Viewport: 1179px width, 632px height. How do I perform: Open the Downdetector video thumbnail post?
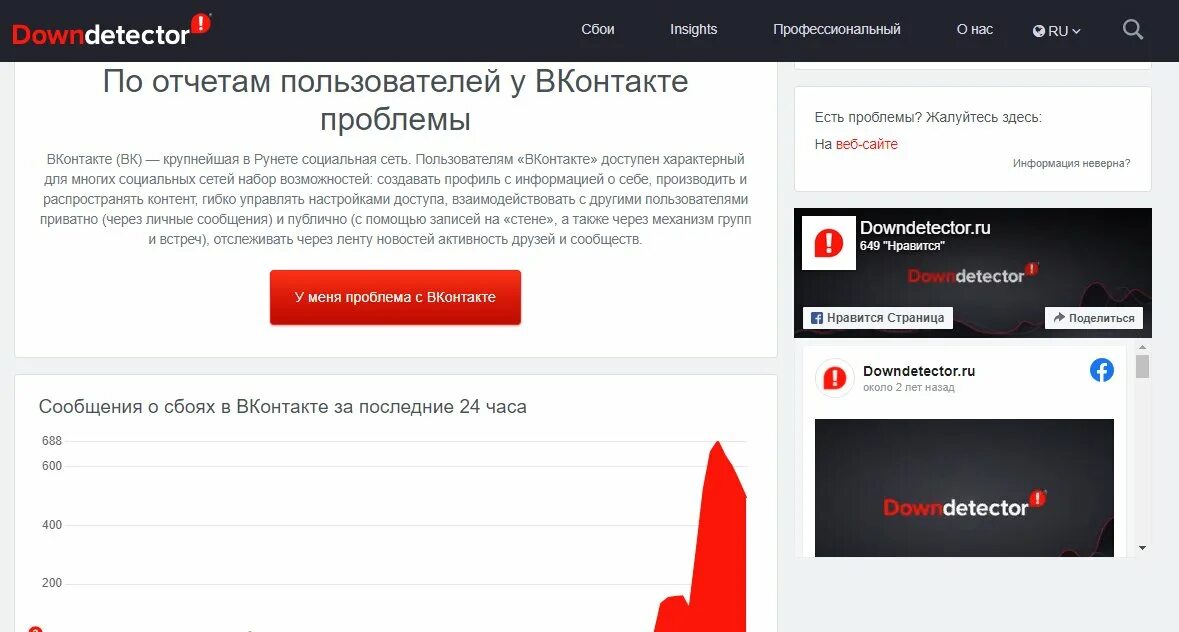click(964, 488)
